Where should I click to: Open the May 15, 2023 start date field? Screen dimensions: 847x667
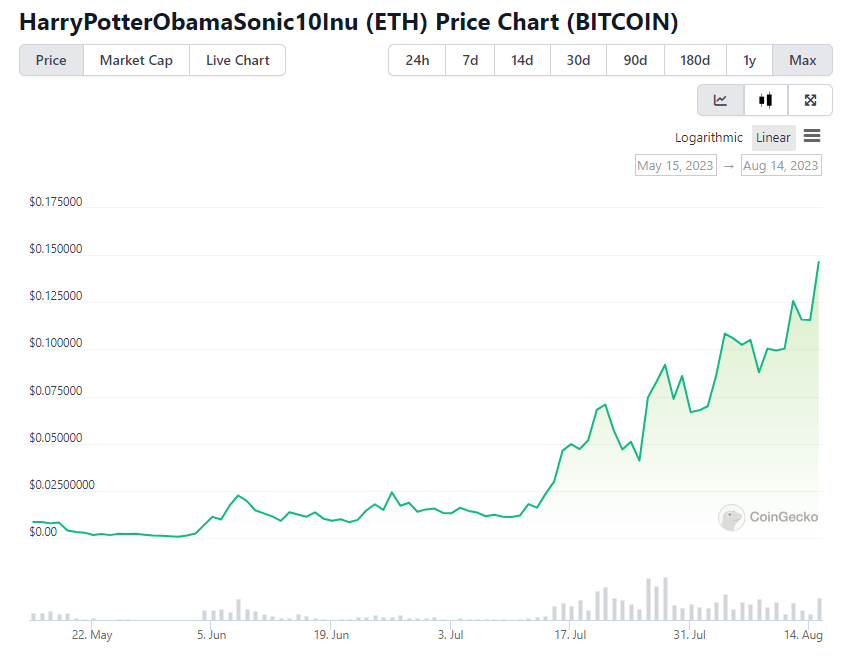coord(676,165)
